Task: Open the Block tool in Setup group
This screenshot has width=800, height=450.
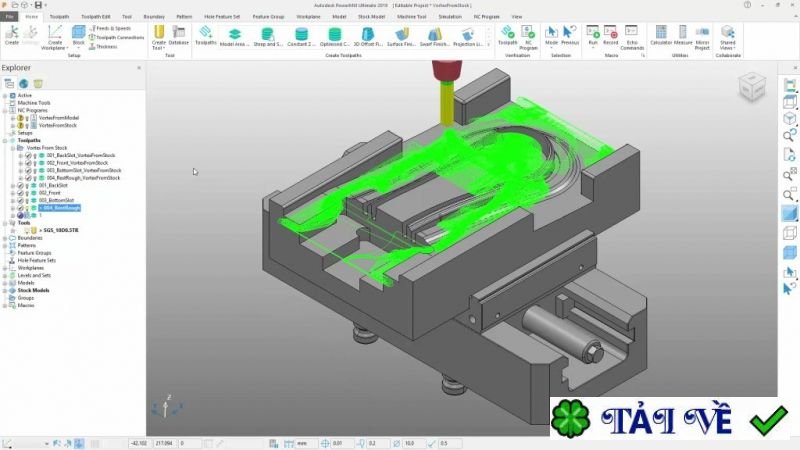Action: pyautogui.click(x=79, y=35)
